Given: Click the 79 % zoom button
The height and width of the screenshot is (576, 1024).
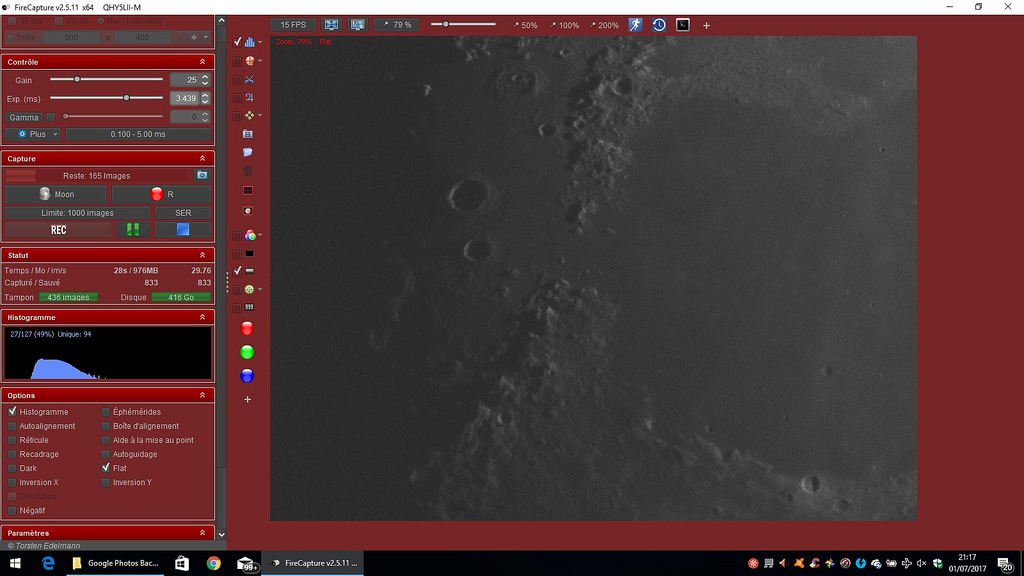Looking at the screenshot, I should tap(397, 25).
